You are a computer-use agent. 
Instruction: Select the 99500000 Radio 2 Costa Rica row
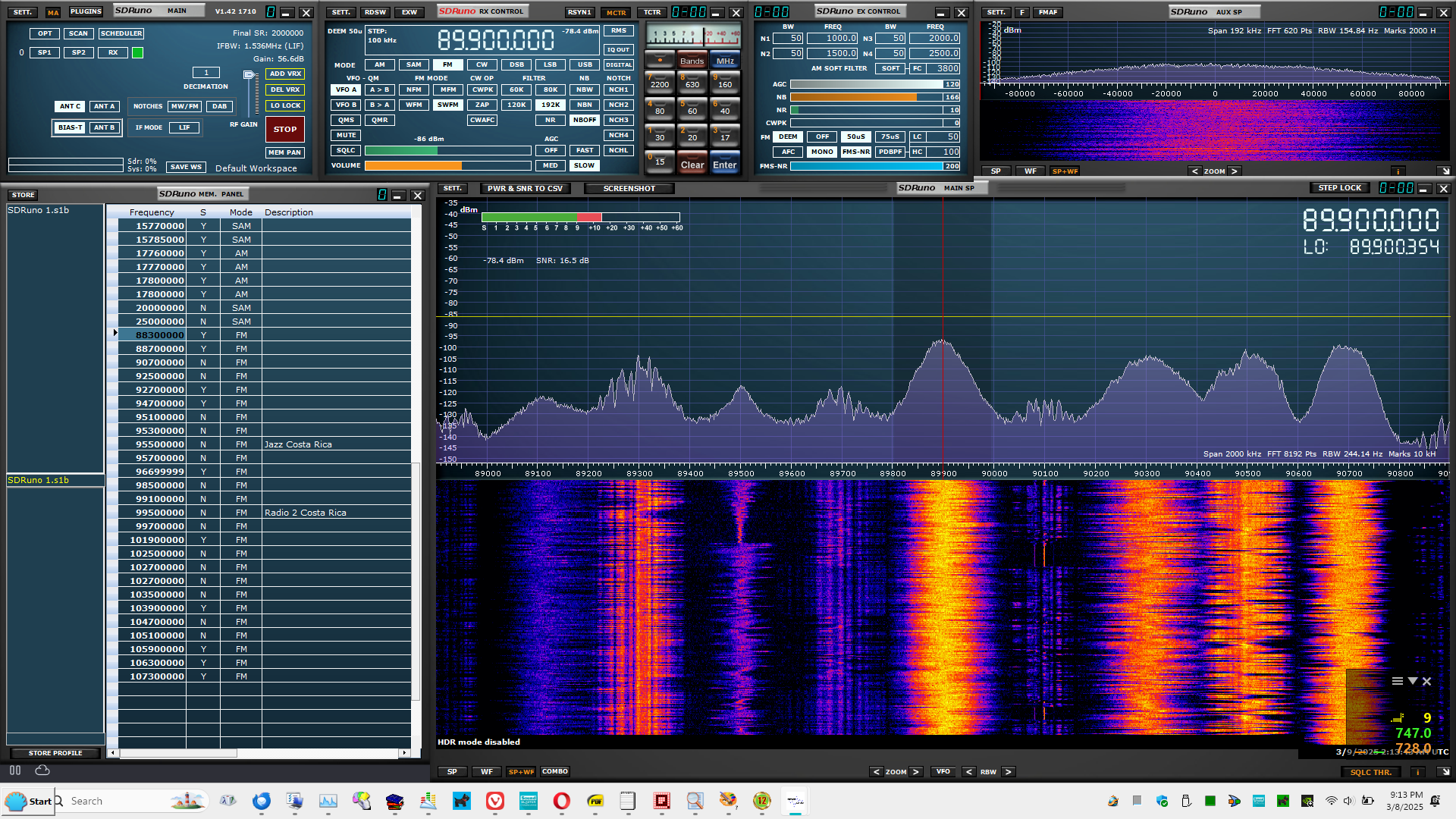[265, 512]
